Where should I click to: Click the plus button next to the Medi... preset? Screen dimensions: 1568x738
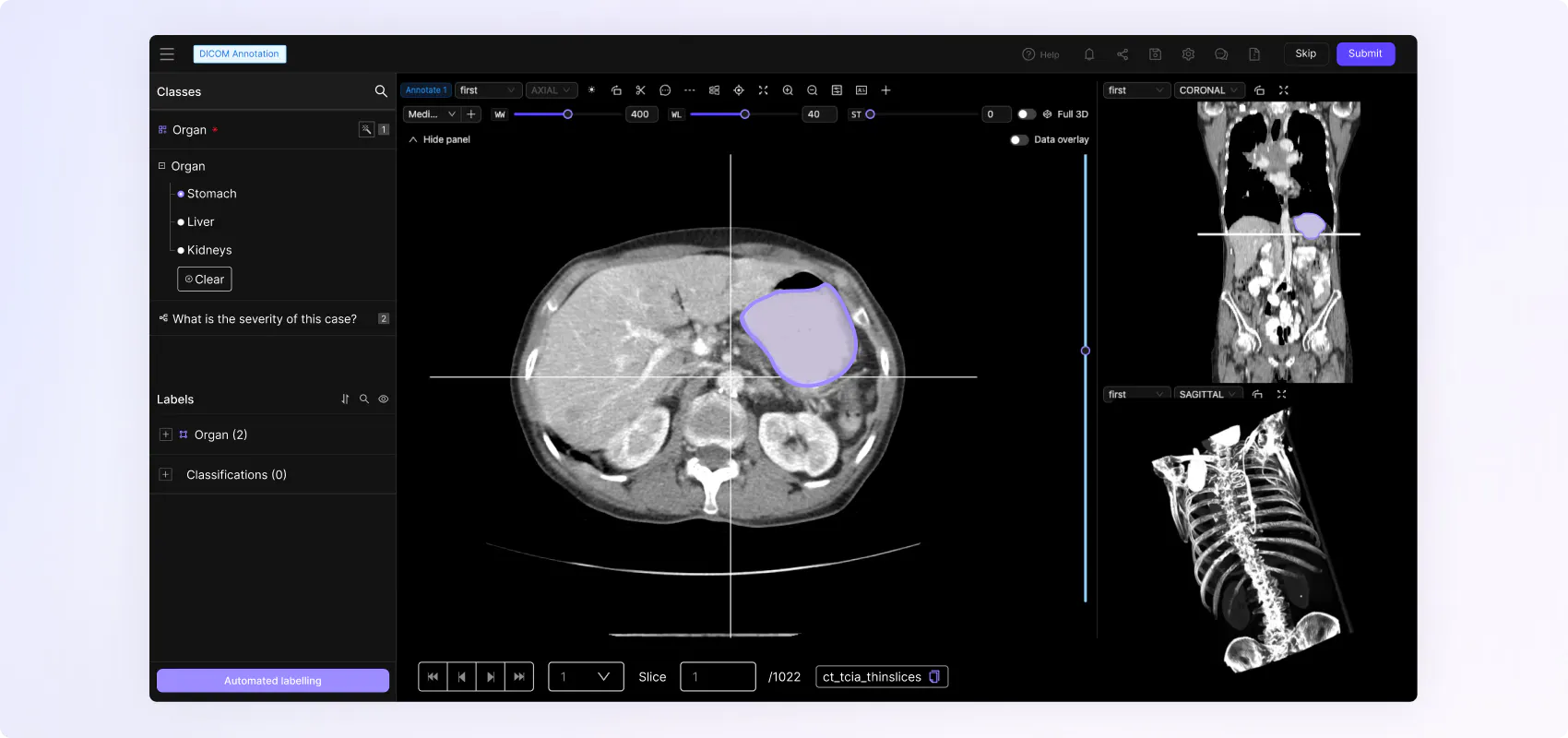click(471, 114)
